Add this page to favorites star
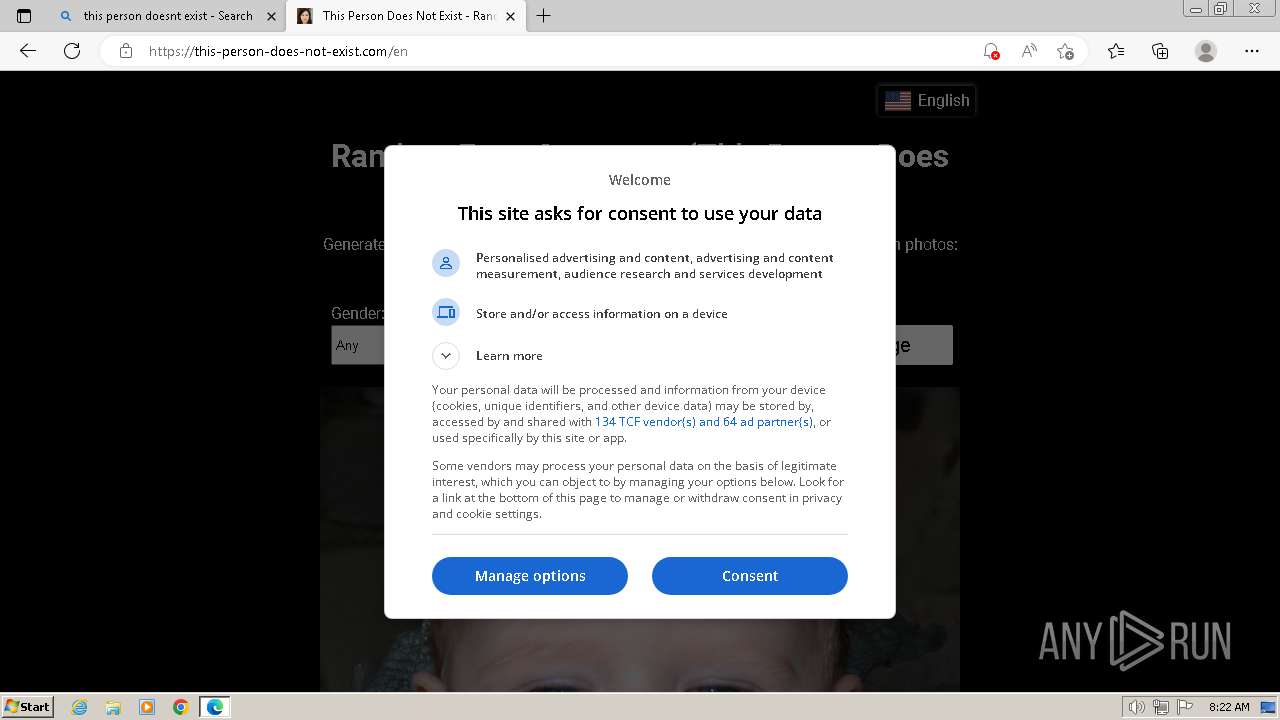The width and height of the screenshot is (1280, 720). [1066, 51]
